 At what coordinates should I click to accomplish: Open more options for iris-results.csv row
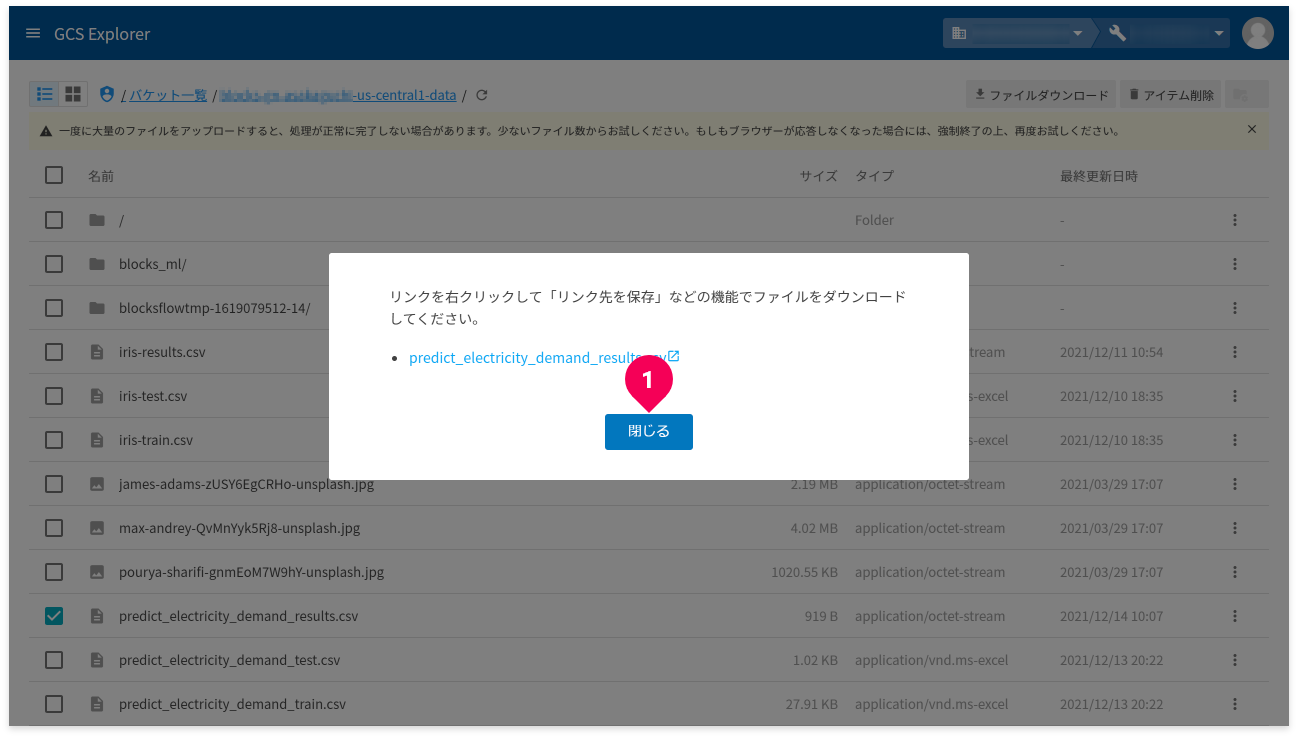(1235, 352)
